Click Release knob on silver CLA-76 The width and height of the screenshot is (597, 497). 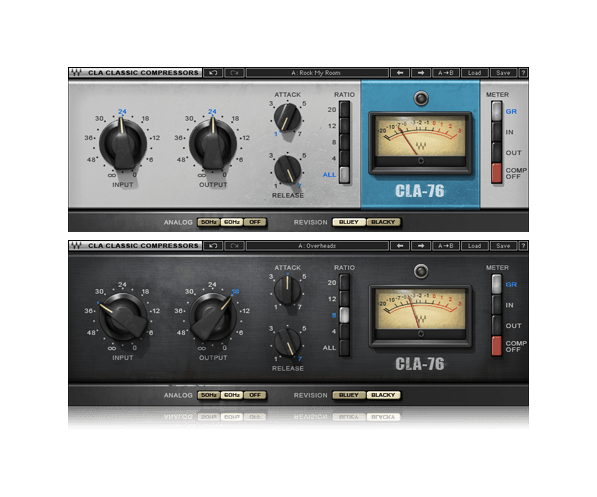pyautogui.click(x=287, y=169)
